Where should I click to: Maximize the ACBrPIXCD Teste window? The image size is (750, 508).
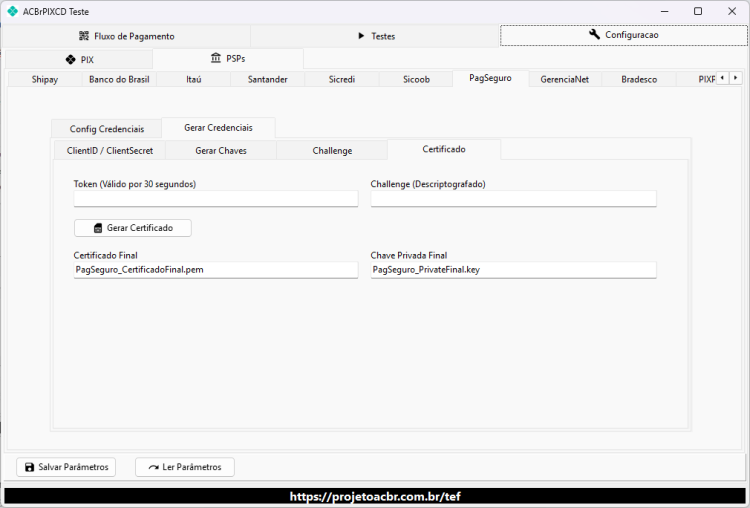pyautogui.click(x=698, y=11)
